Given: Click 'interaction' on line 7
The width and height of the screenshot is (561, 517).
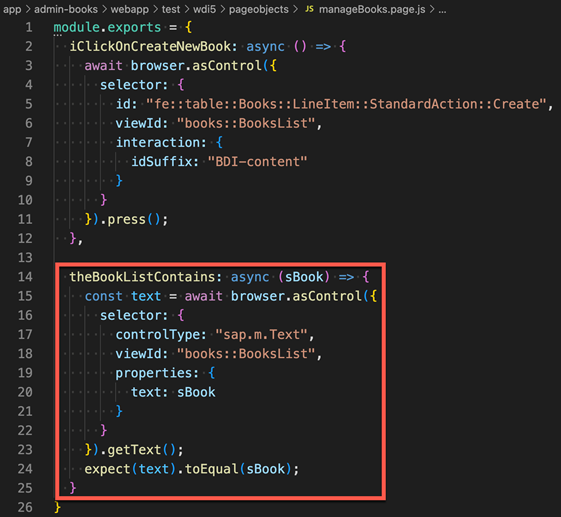Looking at the screenshot, I should pos(157,143).
